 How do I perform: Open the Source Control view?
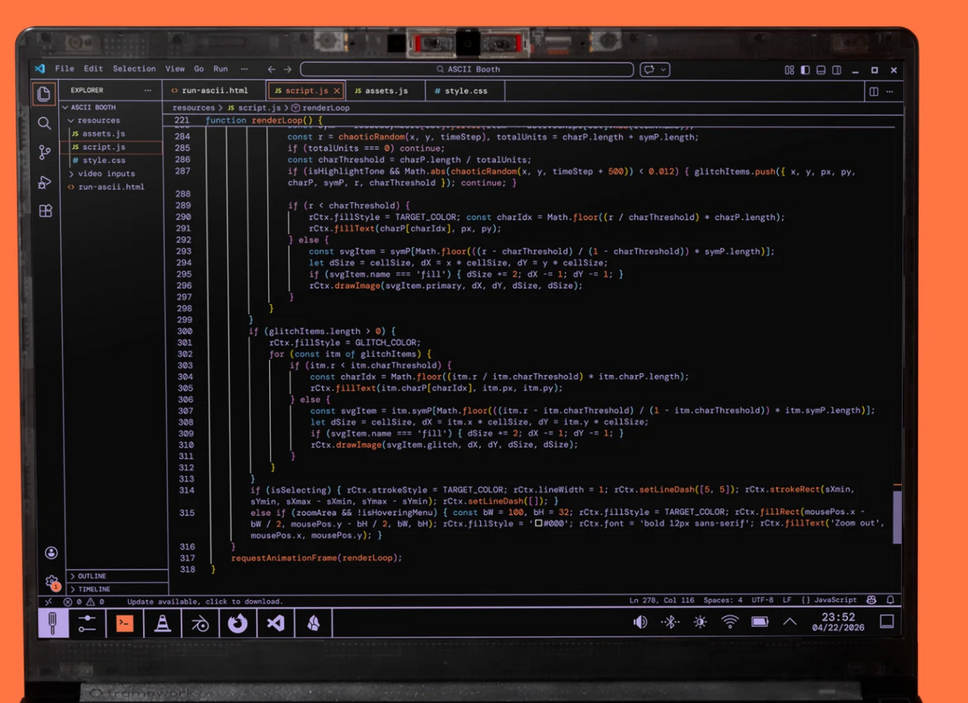[x=45, y=152]
